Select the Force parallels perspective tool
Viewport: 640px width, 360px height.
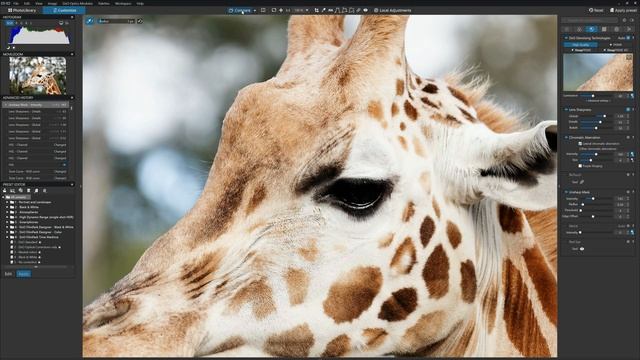[337, 10]
